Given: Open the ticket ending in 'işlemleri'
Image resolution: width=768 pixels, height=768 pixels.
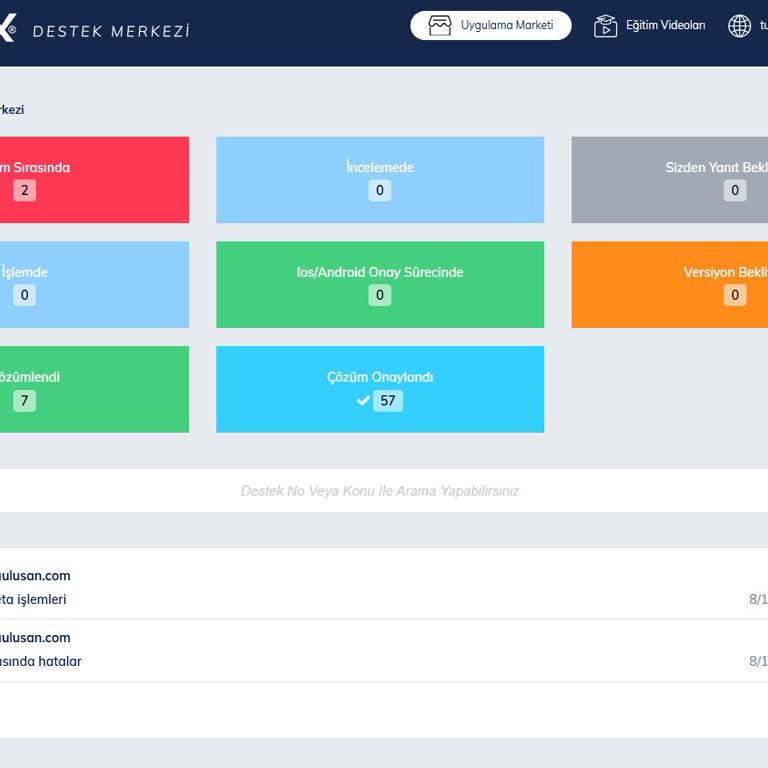Looking at the screenshot, I should pos(384,588).
